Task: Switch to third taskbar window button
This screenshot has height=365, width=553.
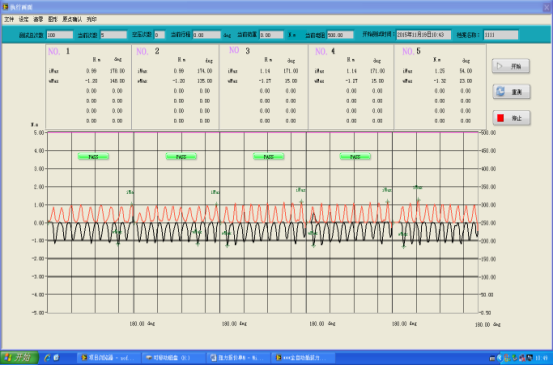Action: pyautogui.click(x=239, y=358)
